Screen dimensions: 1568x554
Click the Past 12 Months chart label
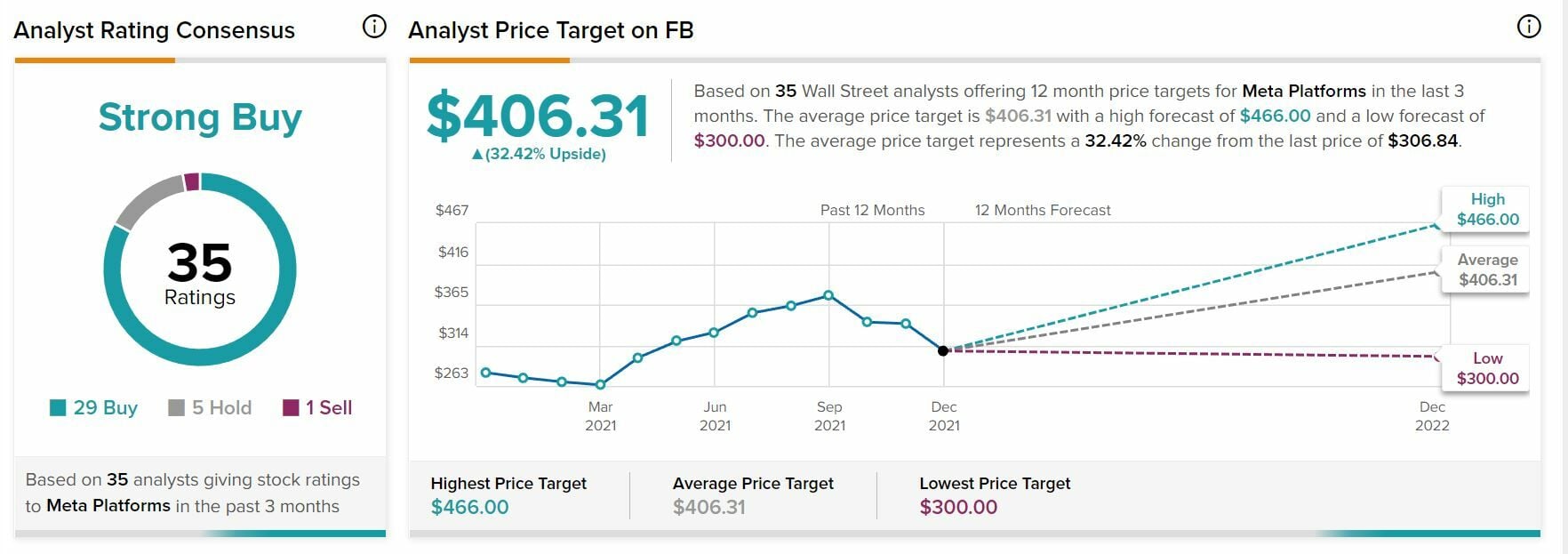coord(872,211)
